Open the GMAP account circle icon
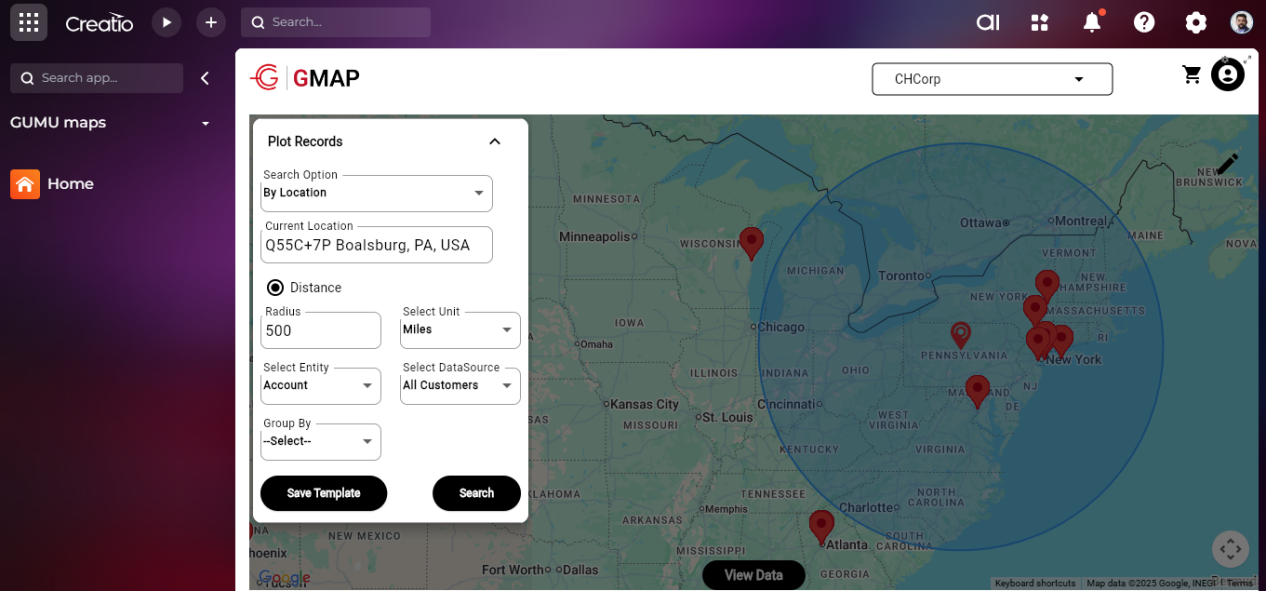 [x=1228, y=75]
